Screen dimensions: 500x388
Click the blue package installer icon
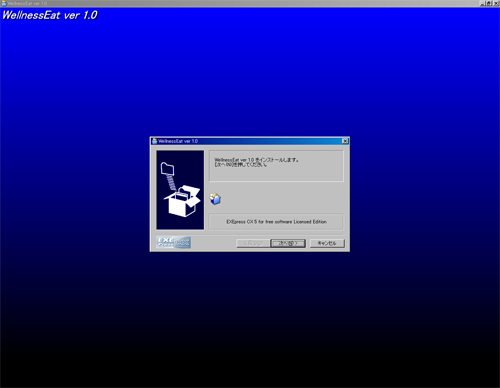pos(215,199)
